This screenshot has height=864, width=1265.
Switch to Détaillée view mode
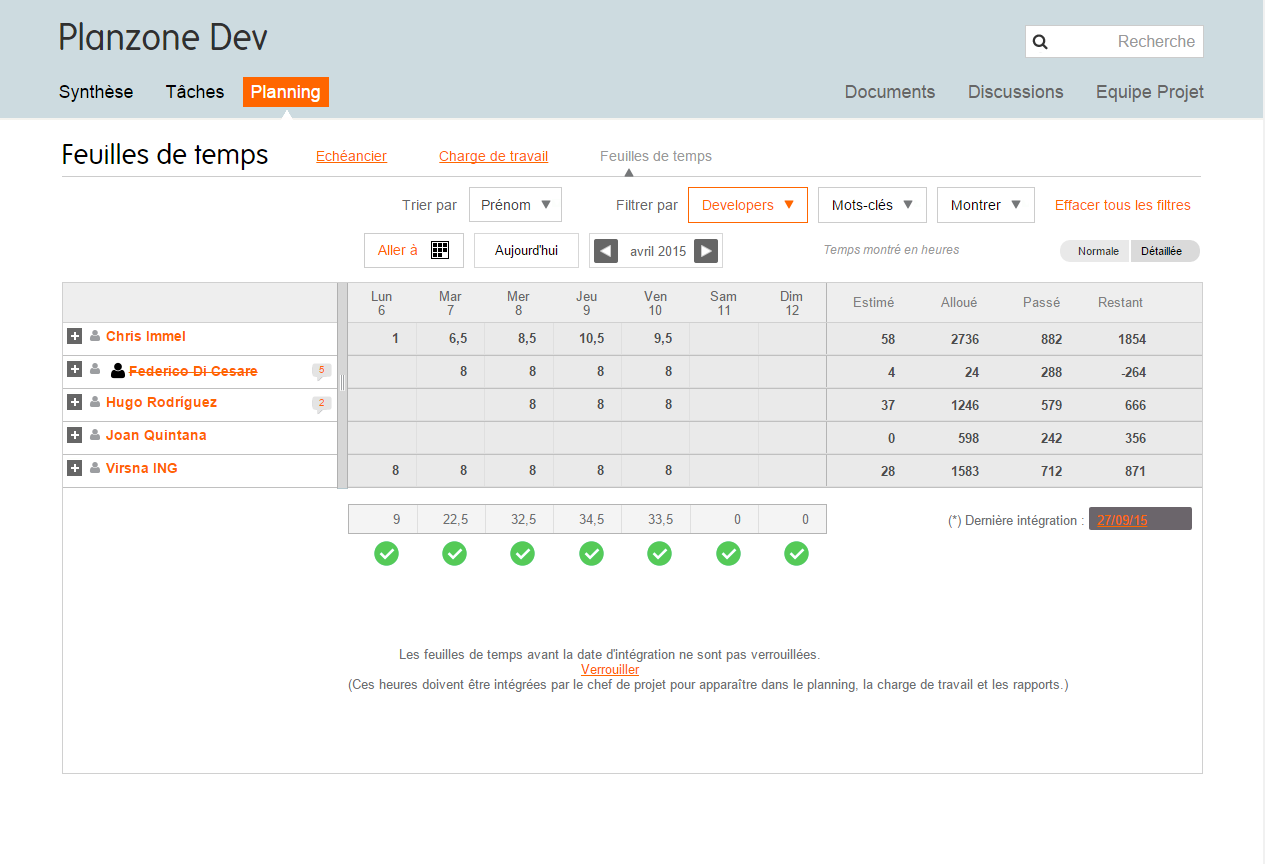[x=1165, y=251]
